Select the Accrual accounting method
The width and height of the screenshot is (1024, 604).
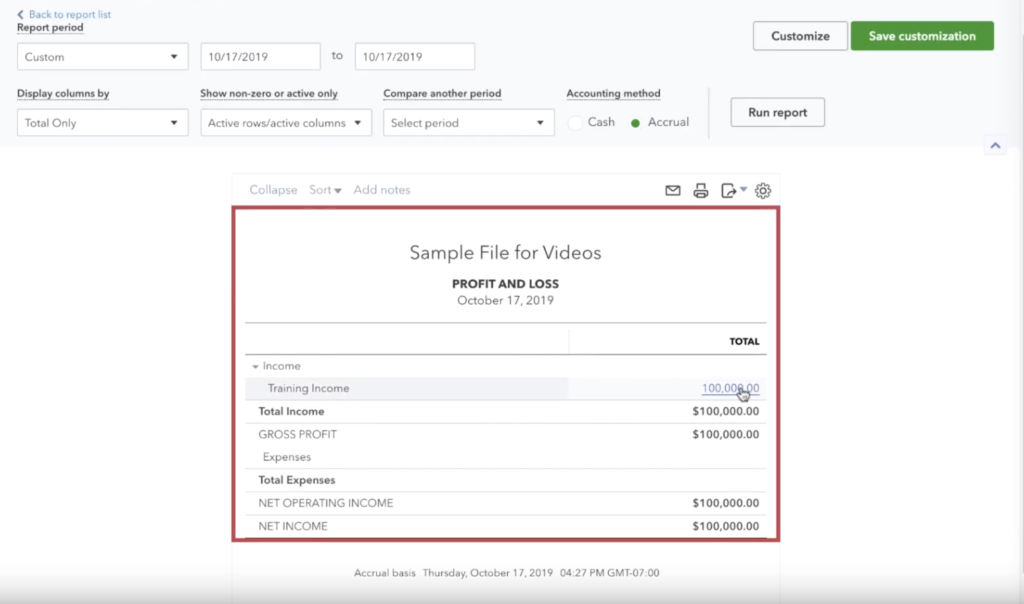point(636,123)
